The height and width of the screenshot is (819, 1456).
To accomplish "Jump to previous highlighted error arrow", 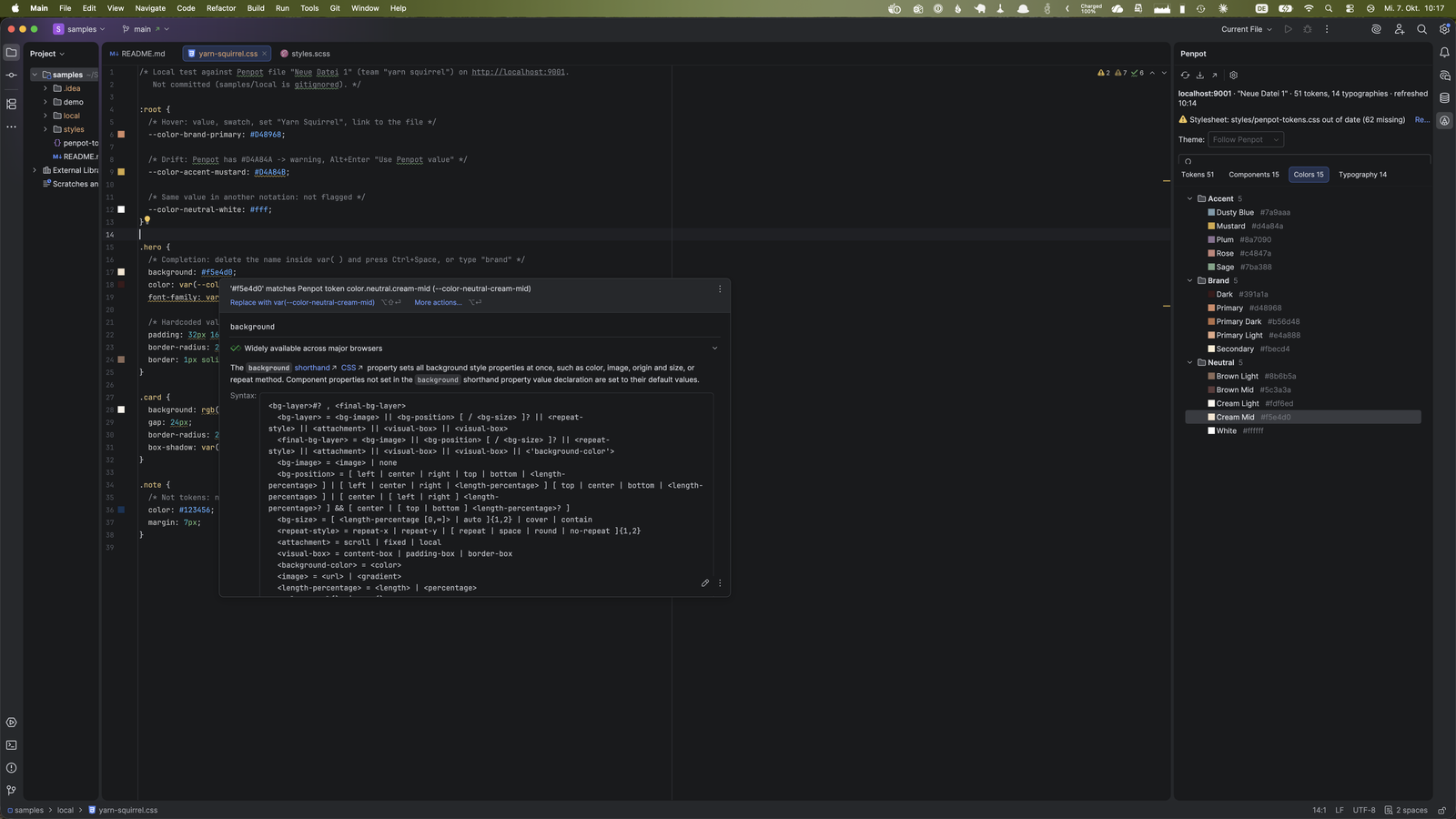I will coord(1152,73).
